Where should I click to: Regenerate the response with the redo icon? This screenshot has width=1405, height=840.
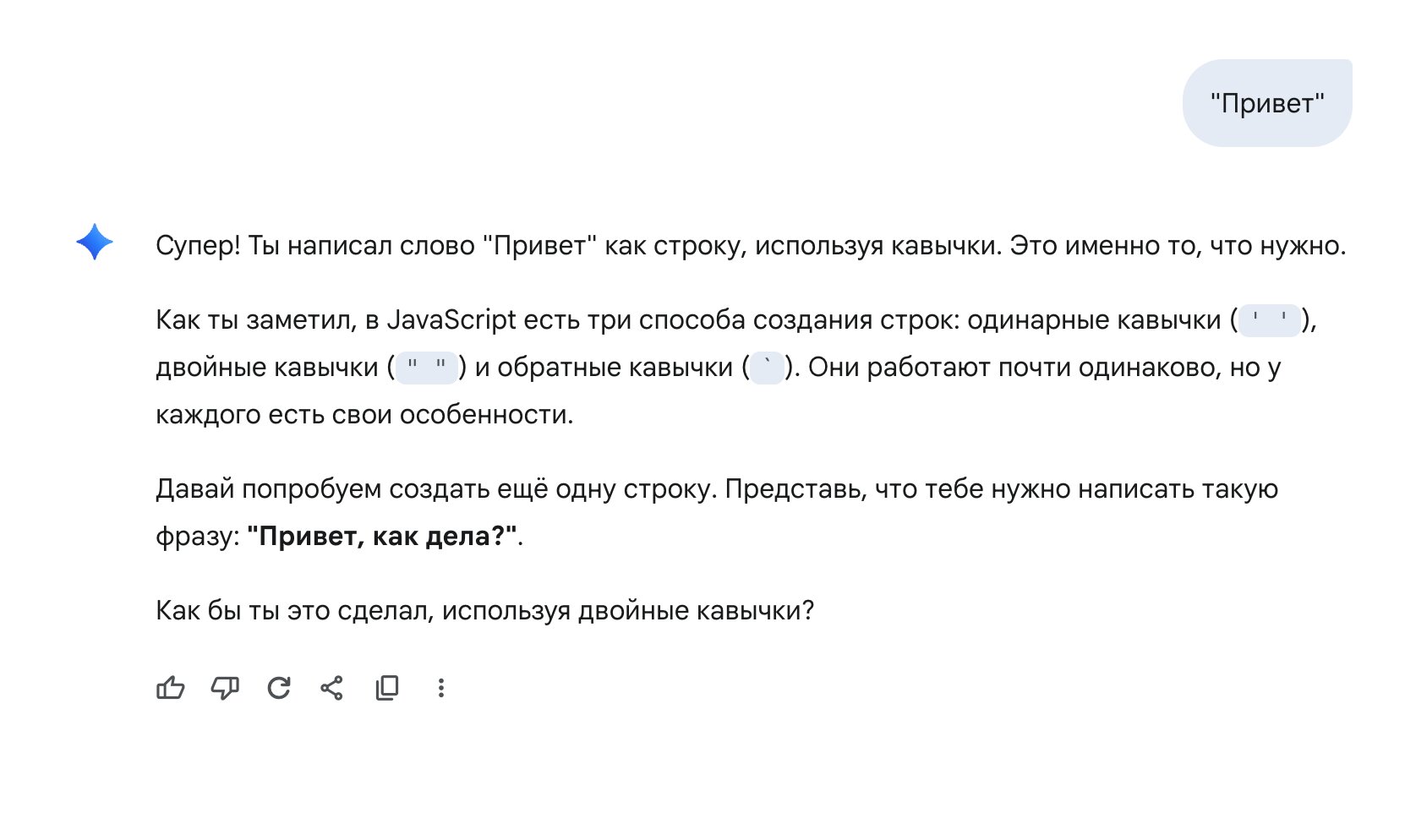[x=279, y=688]
